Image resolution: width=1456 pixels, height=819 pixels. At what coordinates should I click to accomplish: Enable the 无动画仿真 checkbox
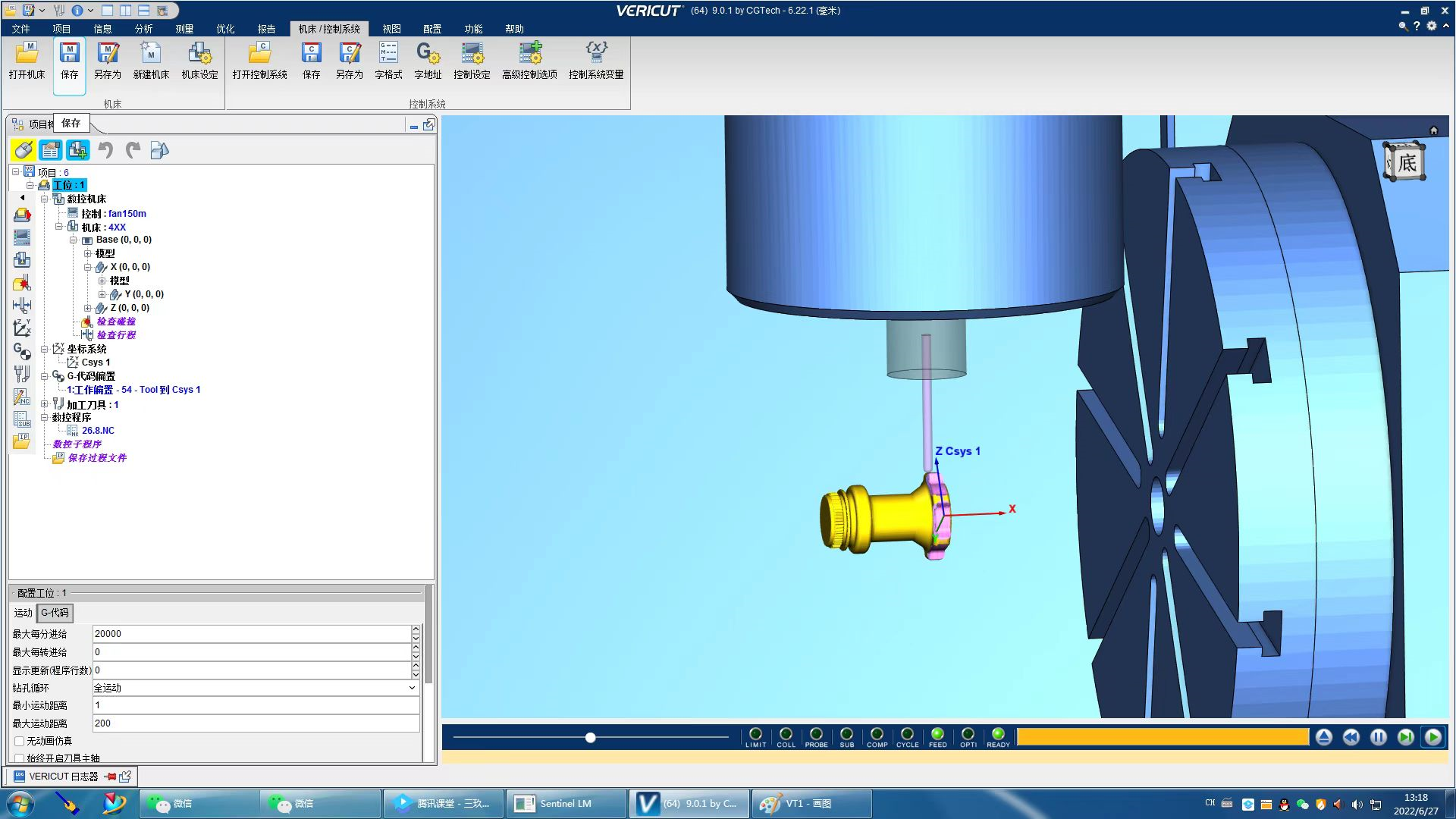click(x=20, y=741)
